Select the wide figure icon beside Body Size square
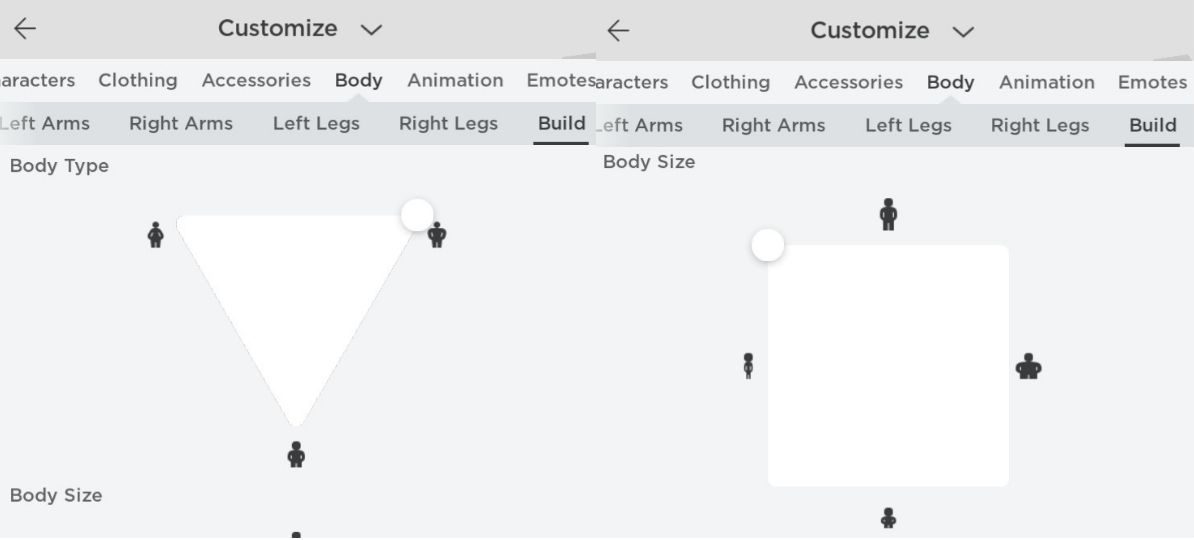1194x540 pixels. [1028, 367]
